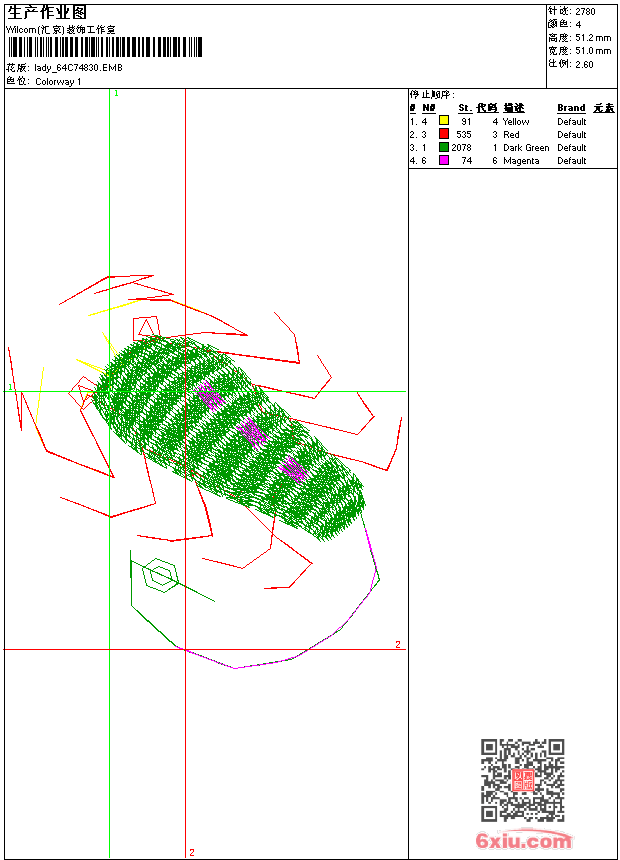Click the 'Dark Green' description text
Screen dimensions: 620x860
click(x=526, y=148)
